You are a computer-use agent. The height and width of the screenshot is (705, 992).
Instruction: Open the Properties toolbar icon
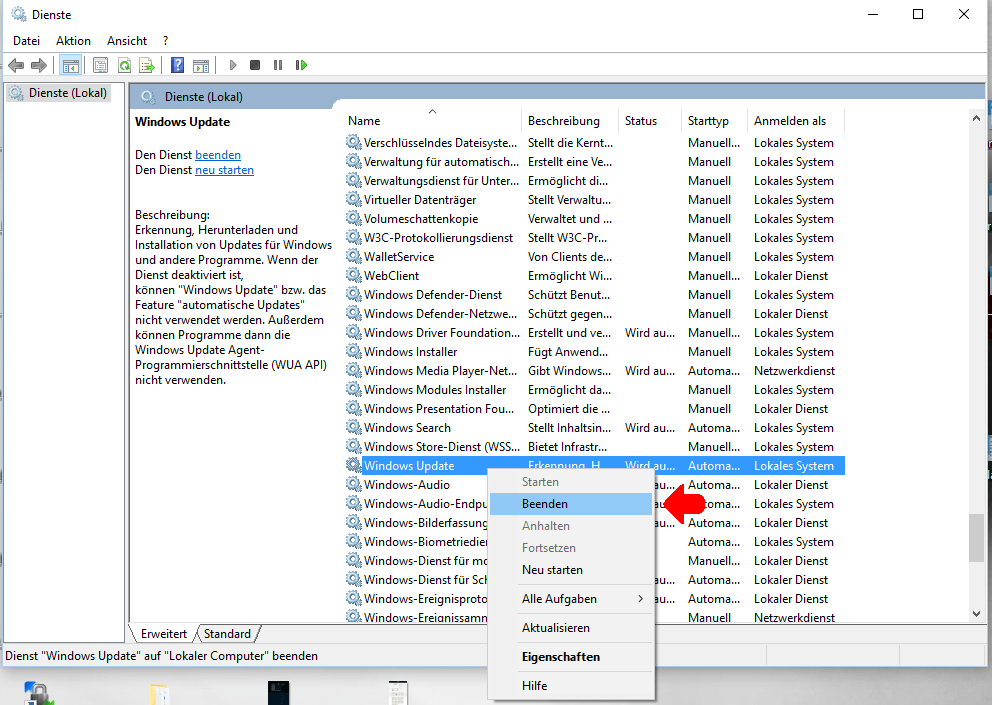(x=101, y=65)
